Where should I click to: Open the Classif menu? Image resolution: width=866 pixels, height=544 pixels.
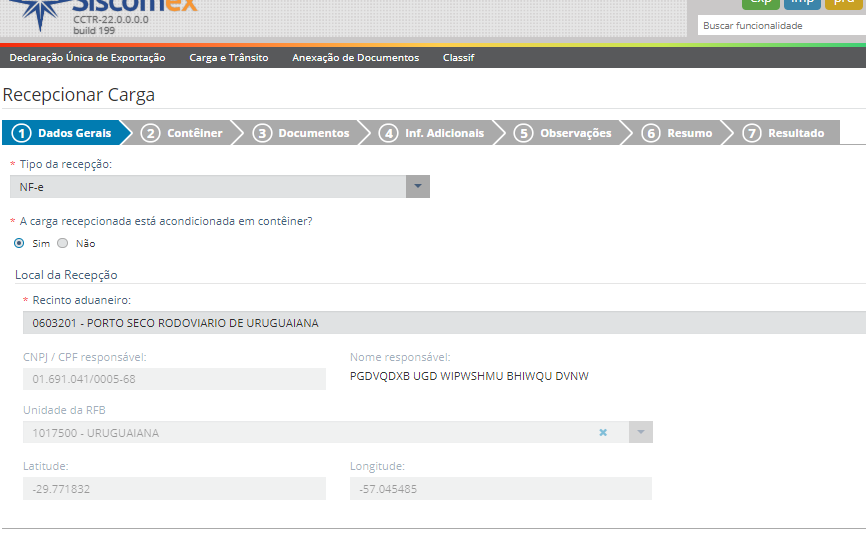[458, 57]
